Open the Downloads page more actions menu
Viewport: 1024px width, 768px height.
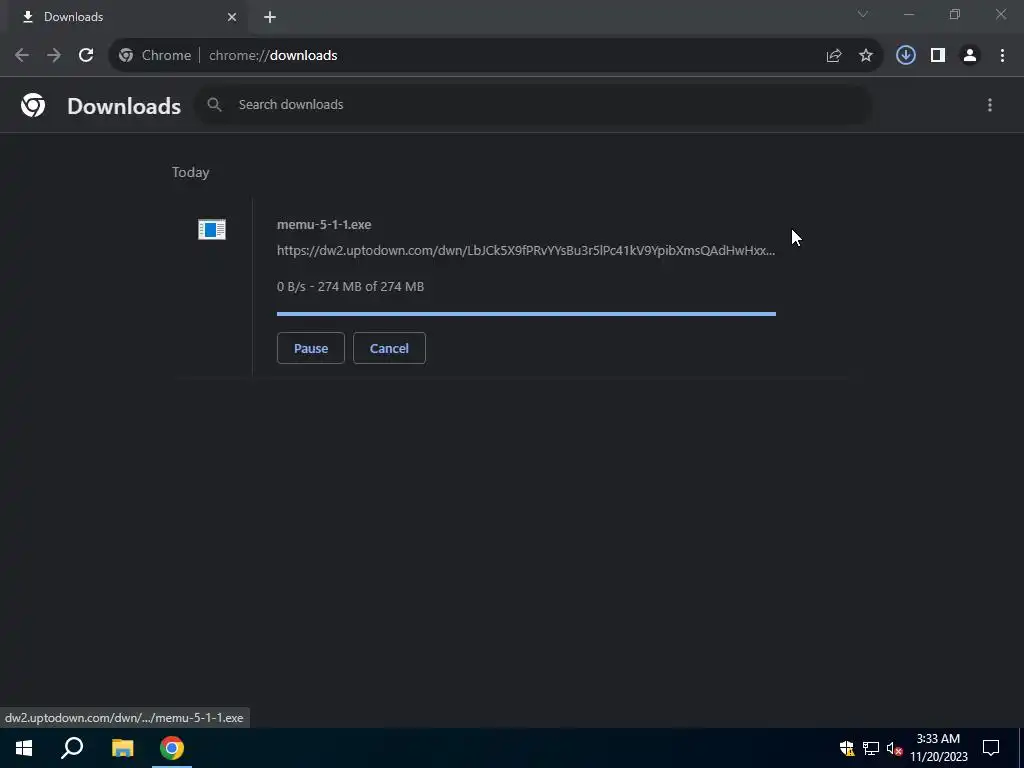pyautogui.click(x=990, y=104)
